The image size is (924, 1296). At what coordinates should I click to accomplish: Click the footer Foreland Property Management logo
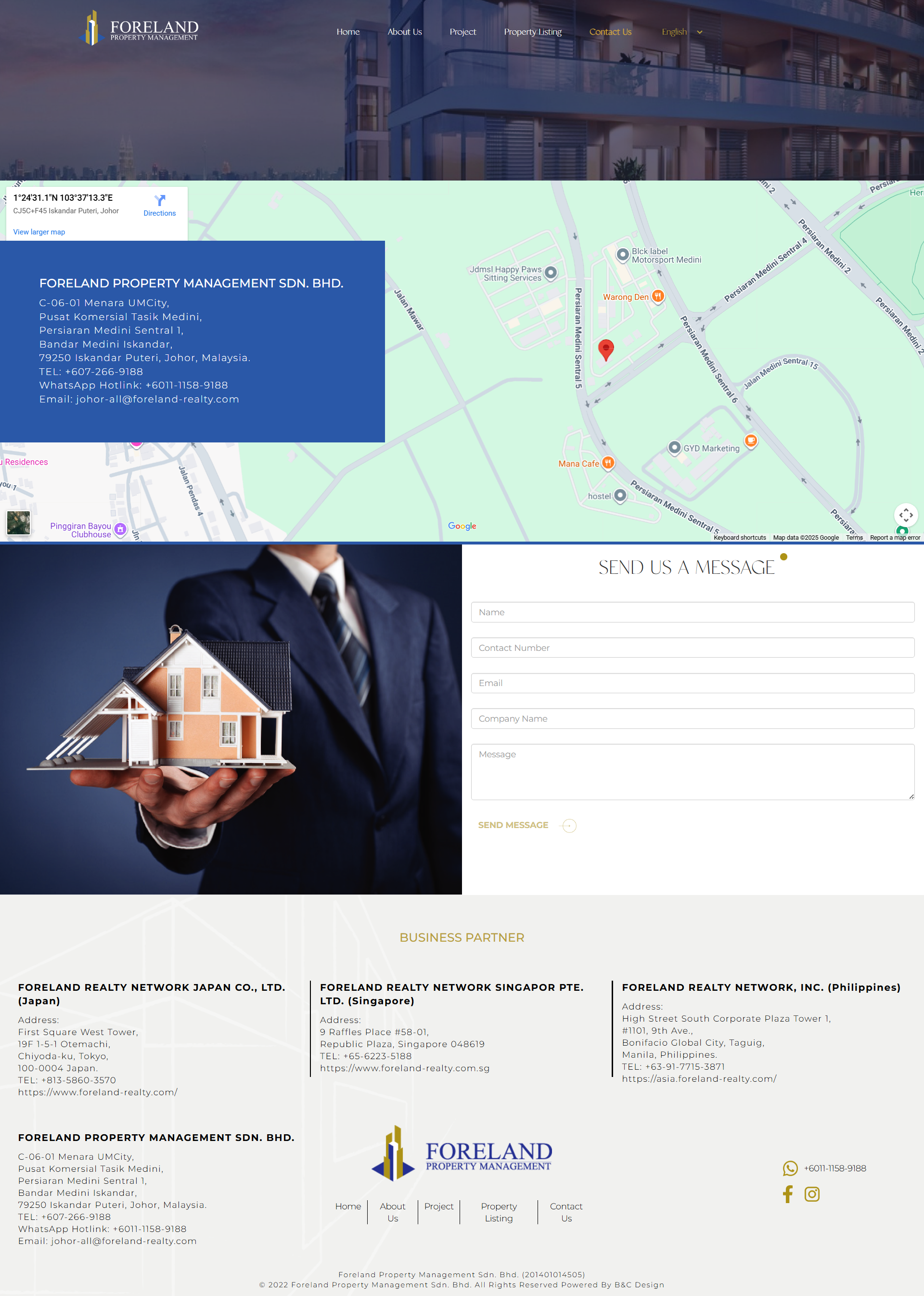pyautogui.click(x=462, y=1153)
